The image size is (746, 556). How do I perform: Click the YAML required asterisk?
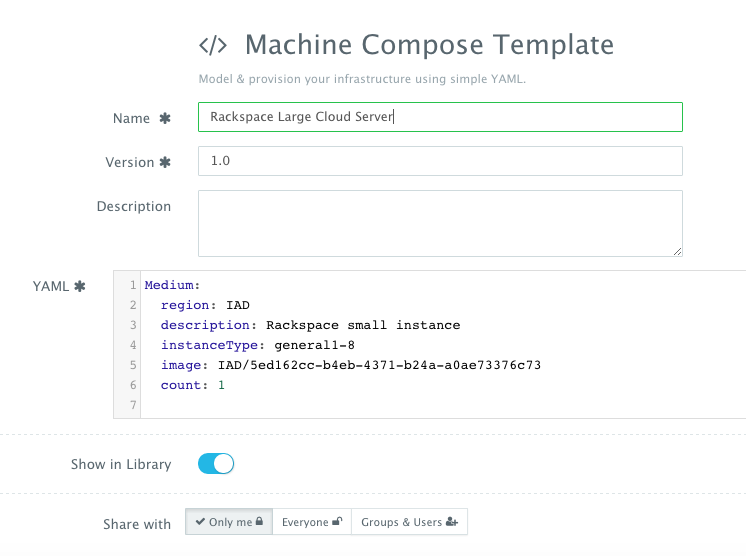(79, 286)
